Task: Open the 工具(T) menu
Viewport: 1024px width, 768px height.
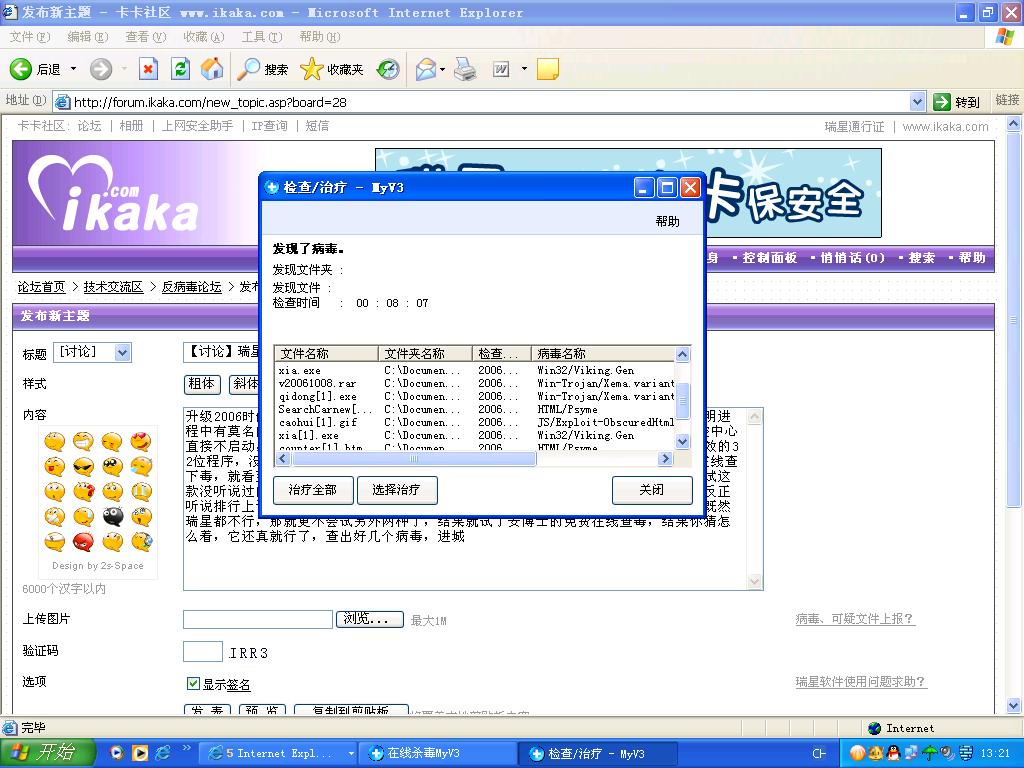Action: (262, 37)
